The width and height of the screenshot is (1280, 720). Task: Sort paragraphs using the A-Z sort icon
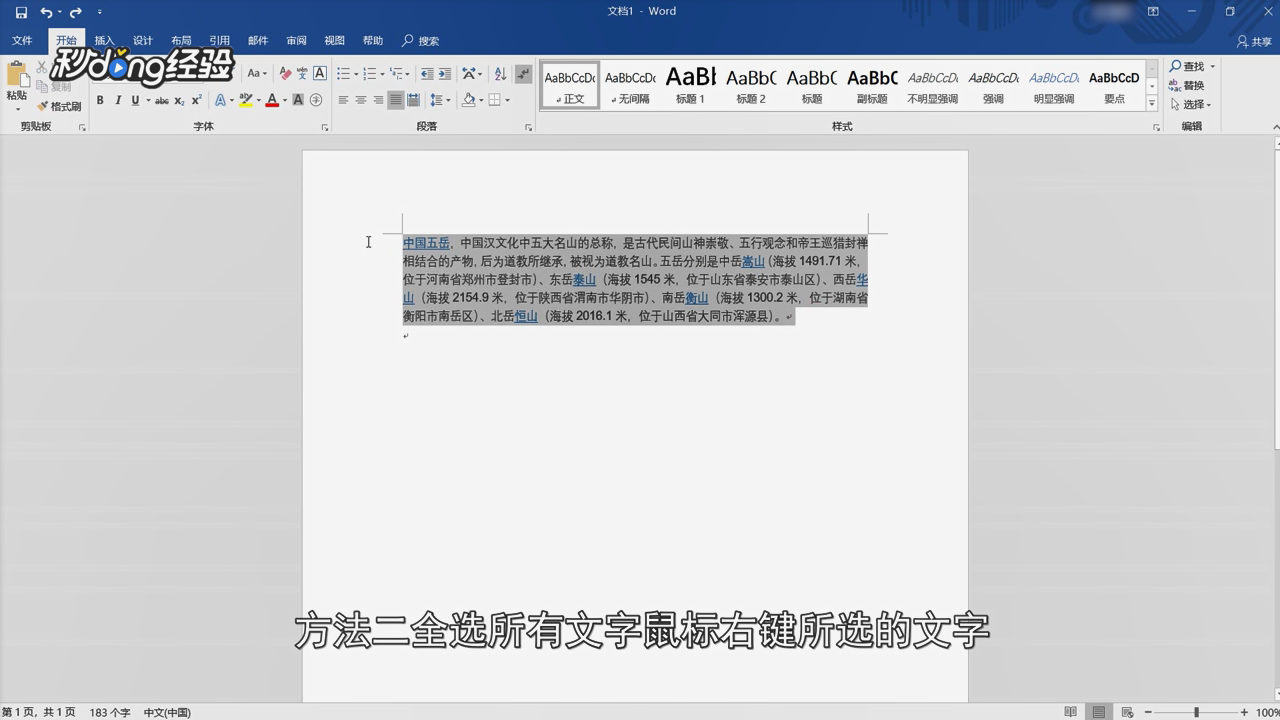pos(501,73)
